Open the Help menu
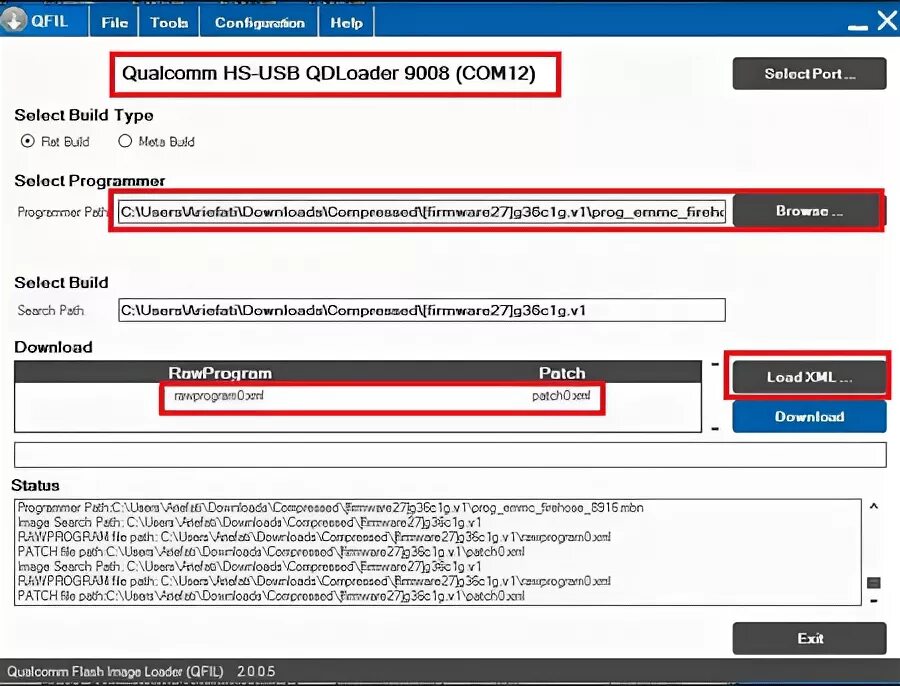This screenshot has height=686, width=900. coord(347,22)
